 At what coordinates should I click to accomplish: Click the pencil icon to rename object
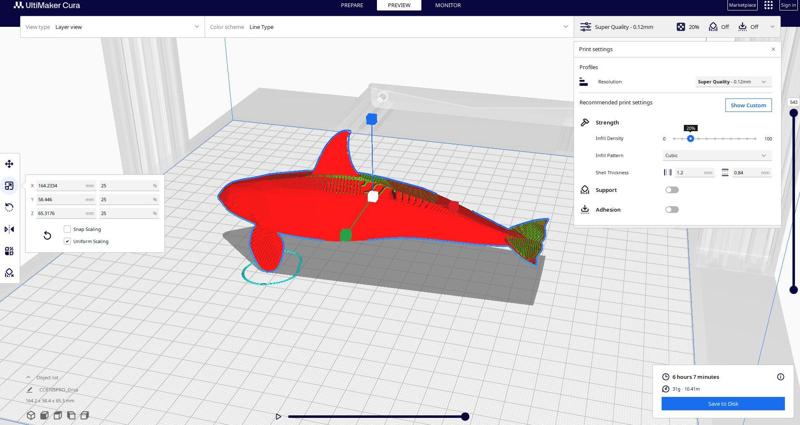pyautogui.click(x=30, y=390)
